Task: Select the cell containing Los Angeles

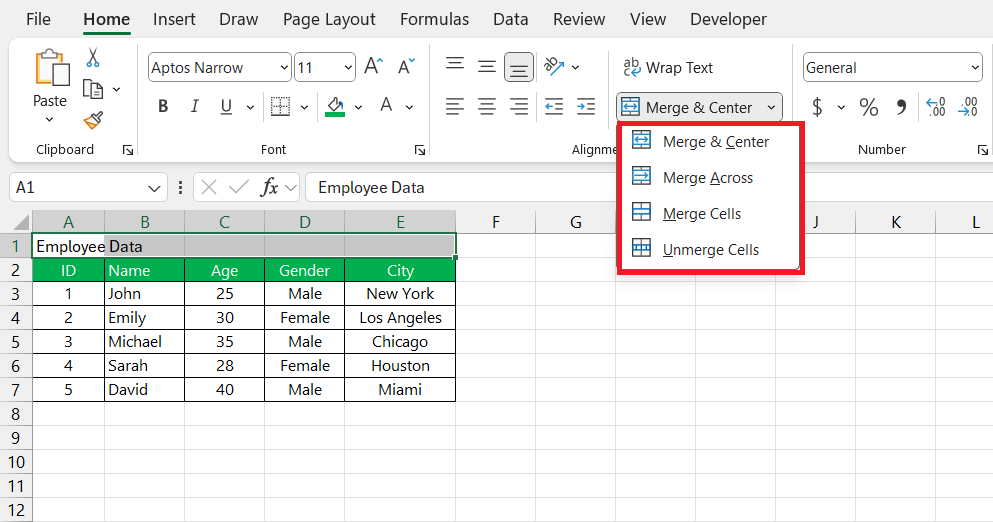Action: [x=400, y=317]
